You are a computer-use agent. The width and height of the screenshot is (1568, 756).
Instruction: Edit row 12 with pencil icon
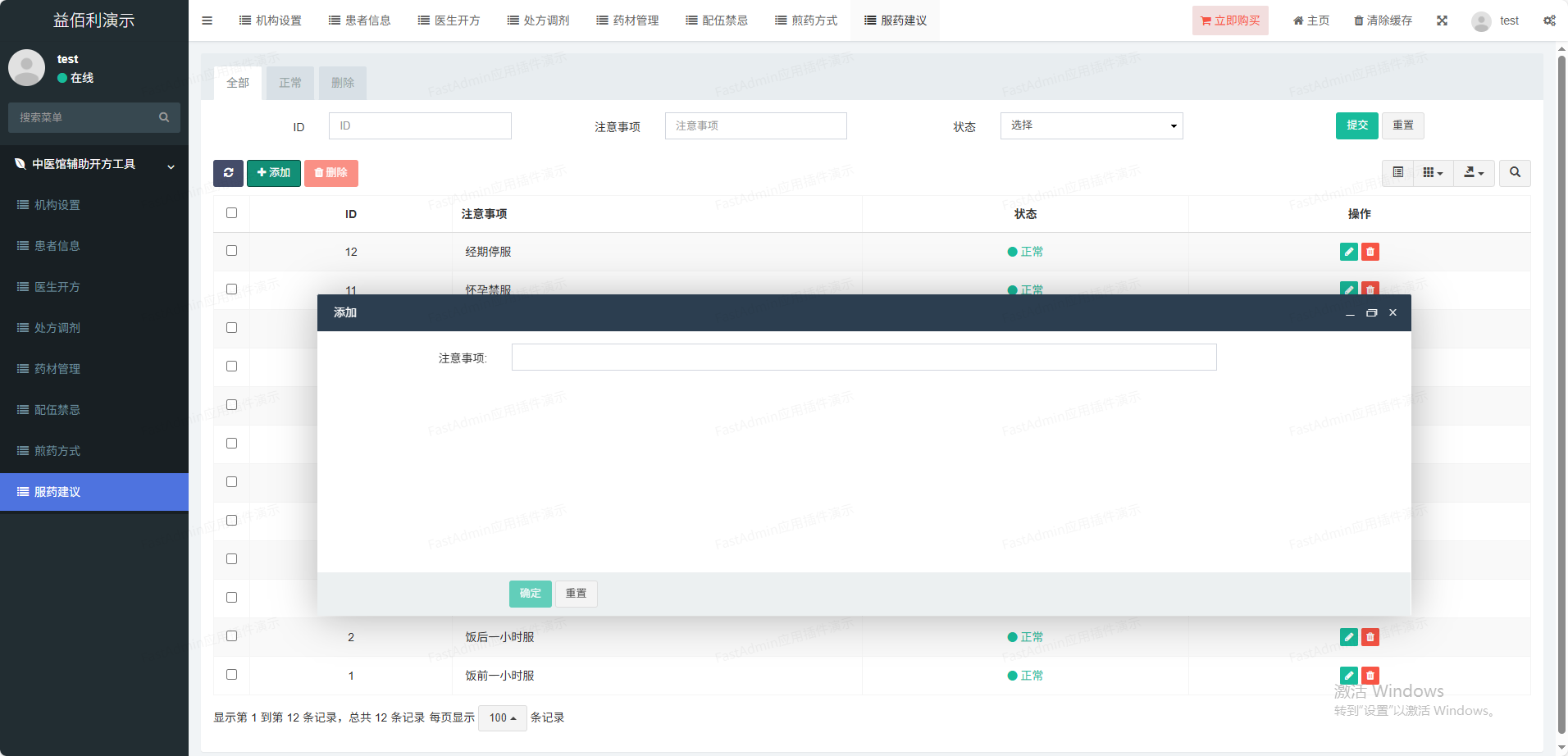[1348, 252]
